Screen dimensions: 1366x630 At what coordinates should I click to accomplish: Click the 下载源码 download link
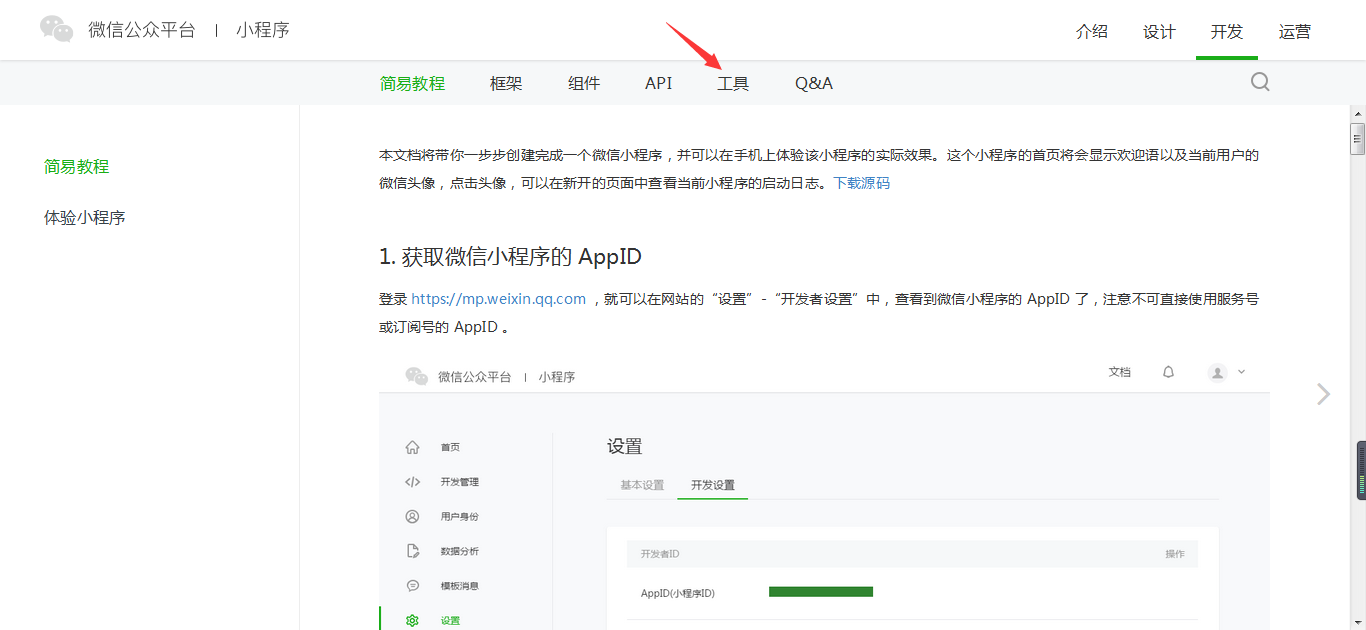[x=862, y=183]
